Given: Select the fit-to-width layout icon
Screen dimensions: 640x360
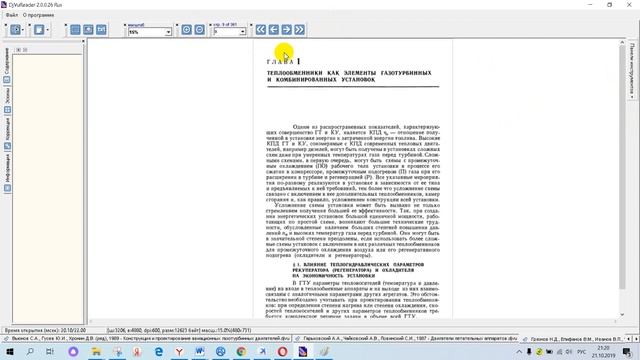Looking at the screenshot, I should click(101, 30).
